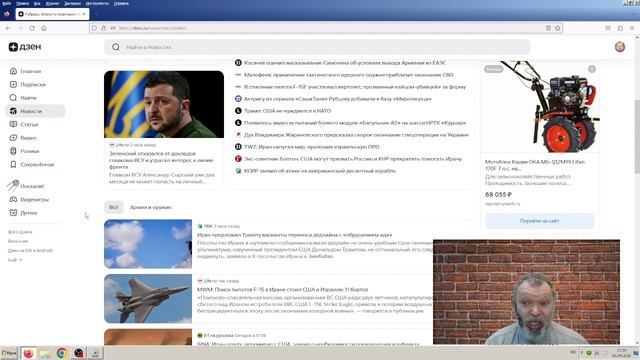This screenshot has width=640, height=360.
Task: Expand the Ещё dropdown in sidebar
Action: 15,260
